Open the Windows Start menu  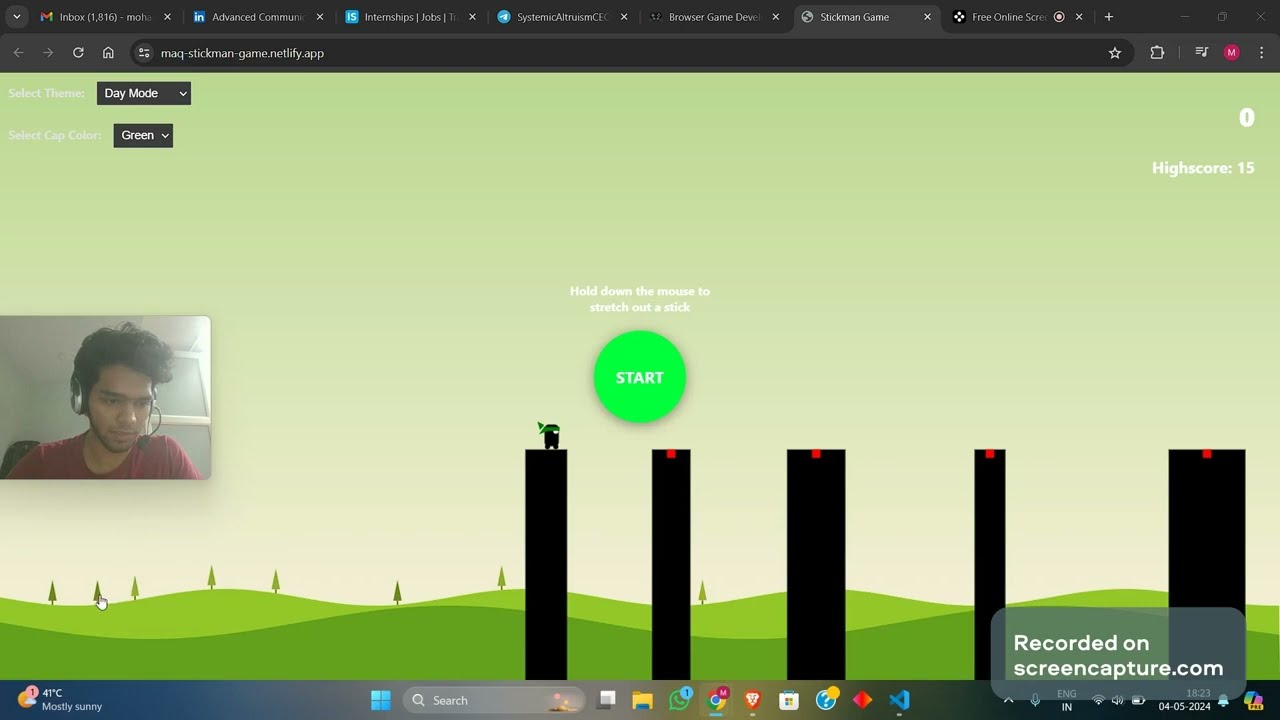381,700
